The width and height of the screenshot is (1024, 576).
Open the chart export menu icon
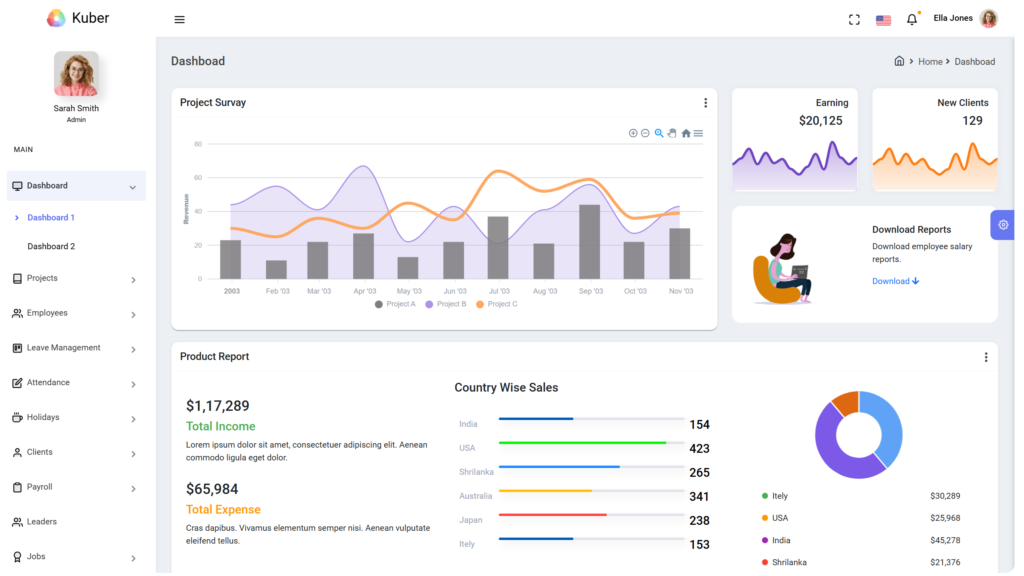coord(698,133)
